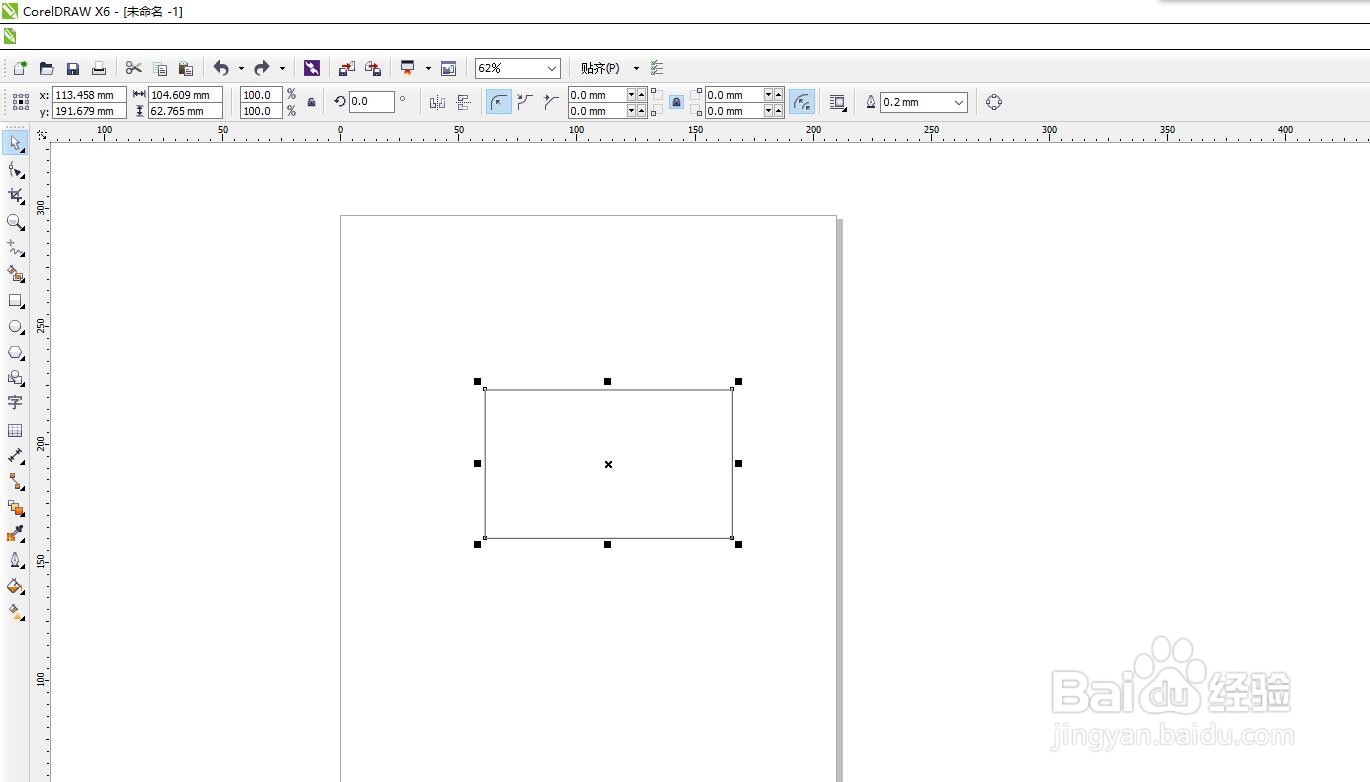This screenshot has width=1370, height=782.
Task: Paste from clipboard
Action: [186, 68]
